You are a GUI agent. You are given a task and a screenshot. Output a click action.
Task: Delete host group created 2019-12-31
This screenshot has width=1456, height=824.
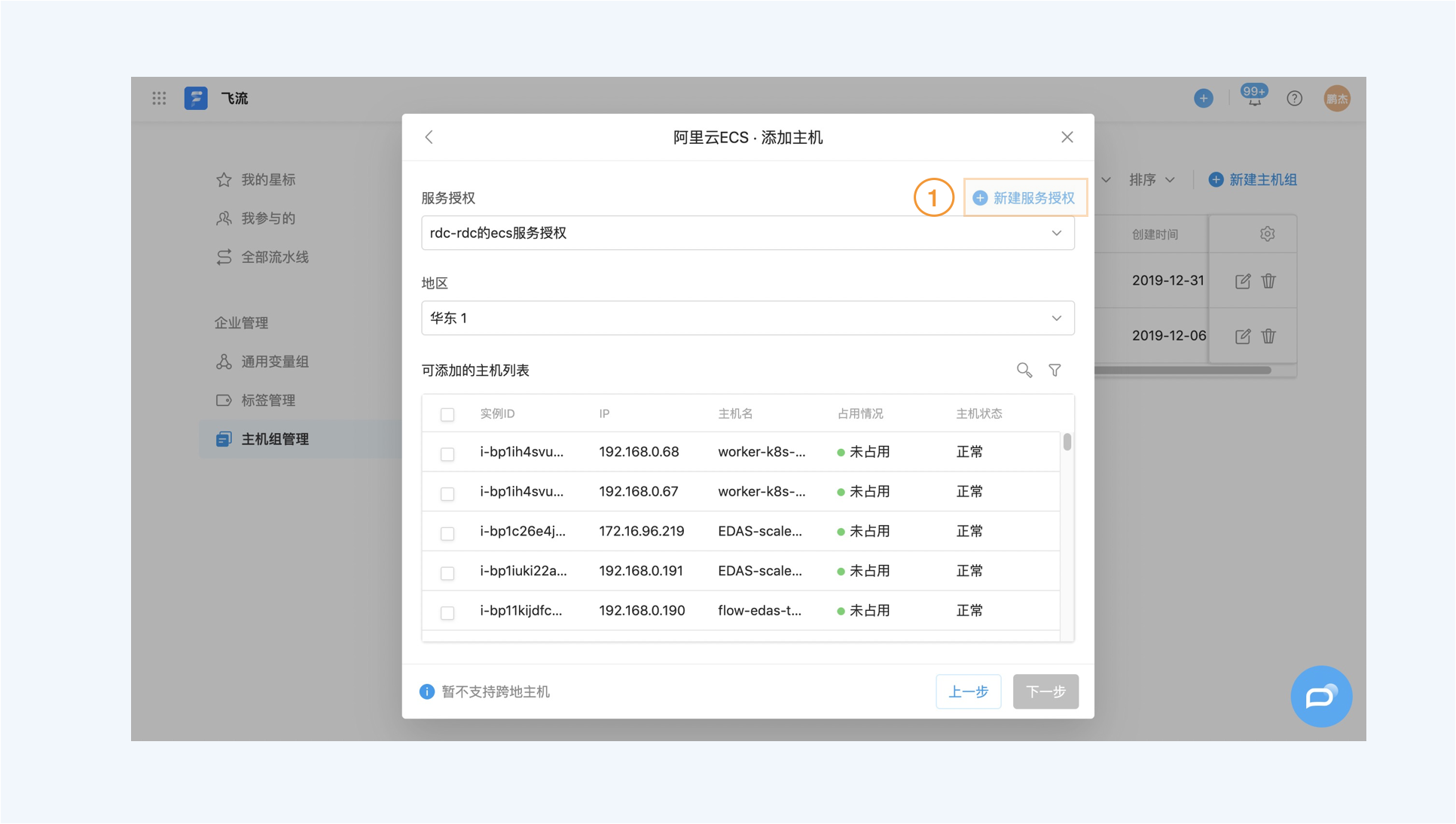[x=1269, y=281]
